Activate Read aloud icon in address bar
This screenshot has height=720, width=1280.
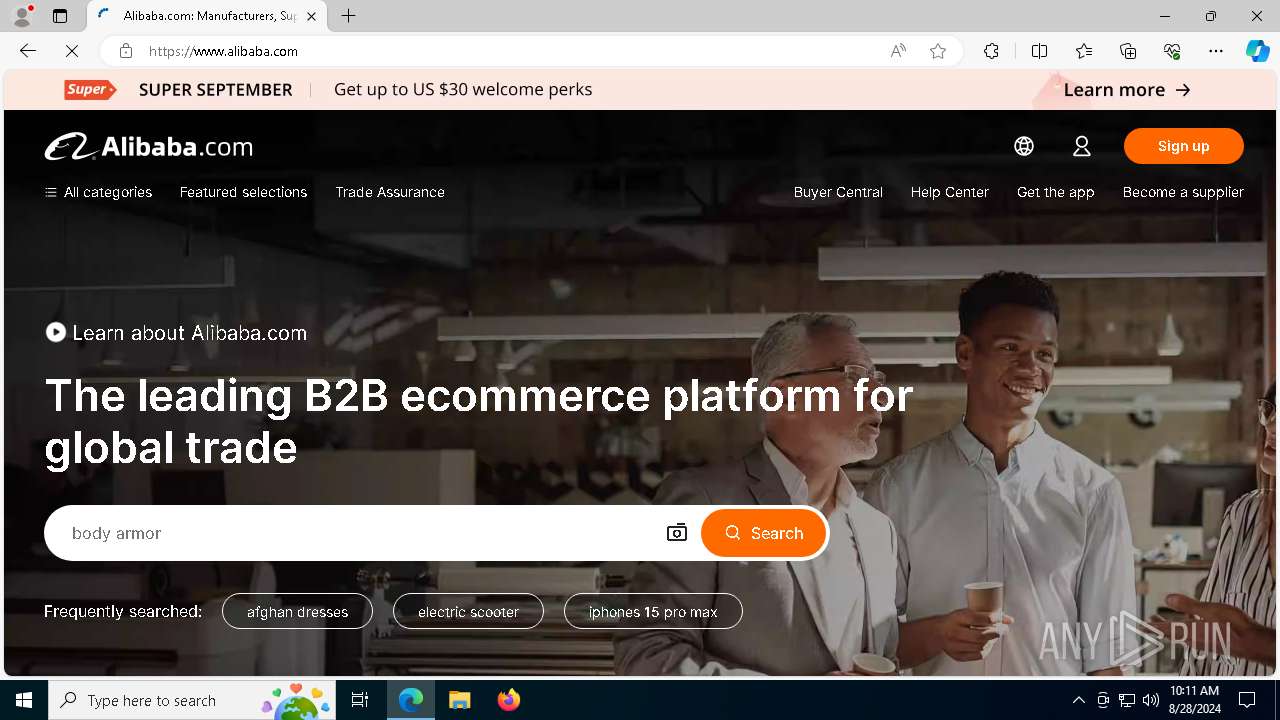pos(898,51)
